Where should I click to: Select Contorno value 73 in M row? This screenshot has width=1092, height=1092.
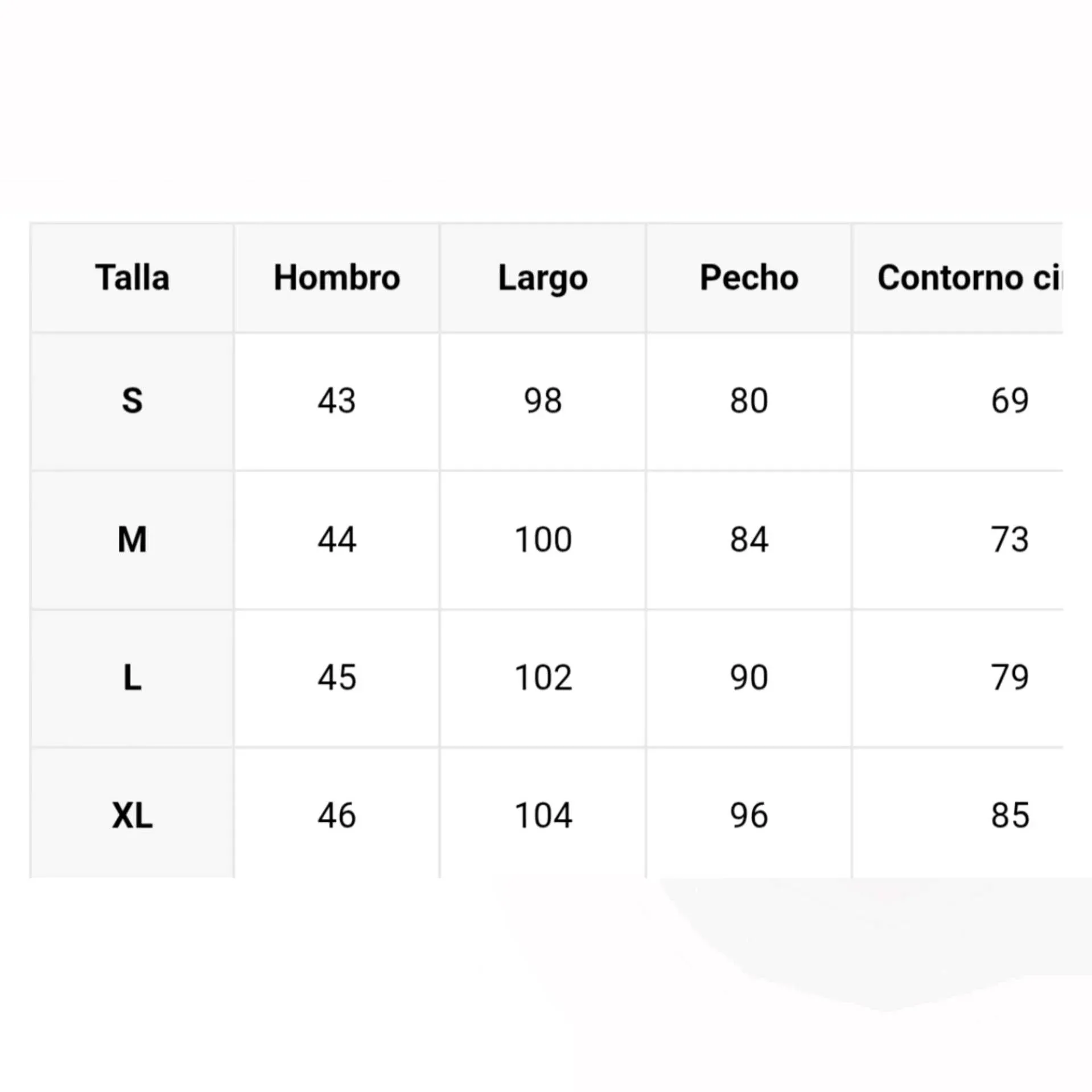(1009, 539)
